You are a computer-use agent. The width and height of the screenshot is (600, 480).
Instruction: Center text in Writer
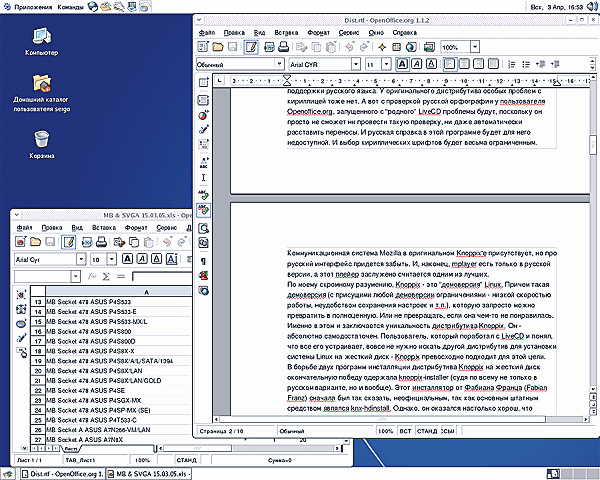pos(464,64)
